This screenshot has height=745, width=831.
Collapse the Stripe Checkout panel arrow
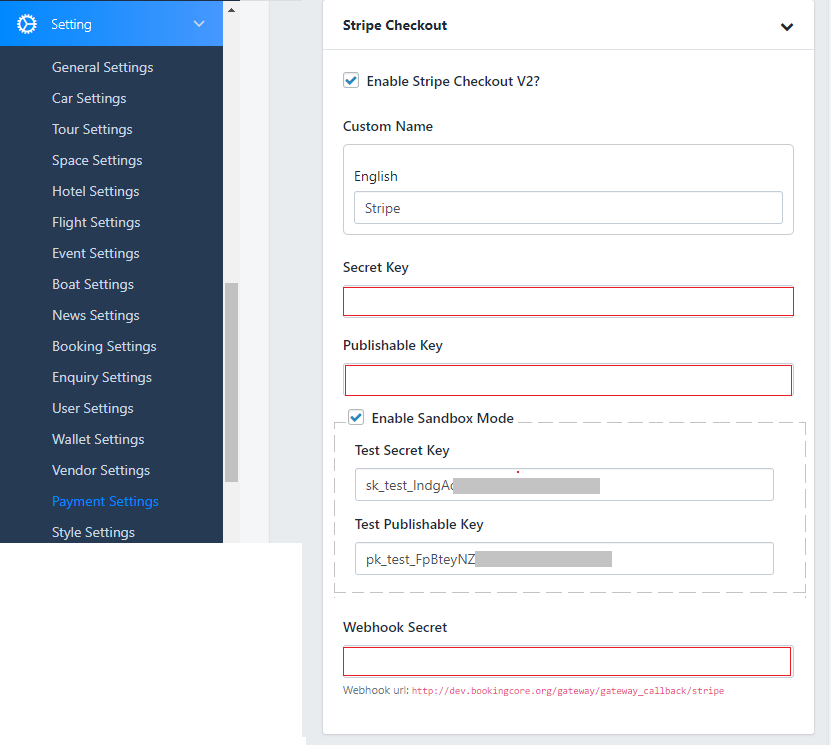787,27
